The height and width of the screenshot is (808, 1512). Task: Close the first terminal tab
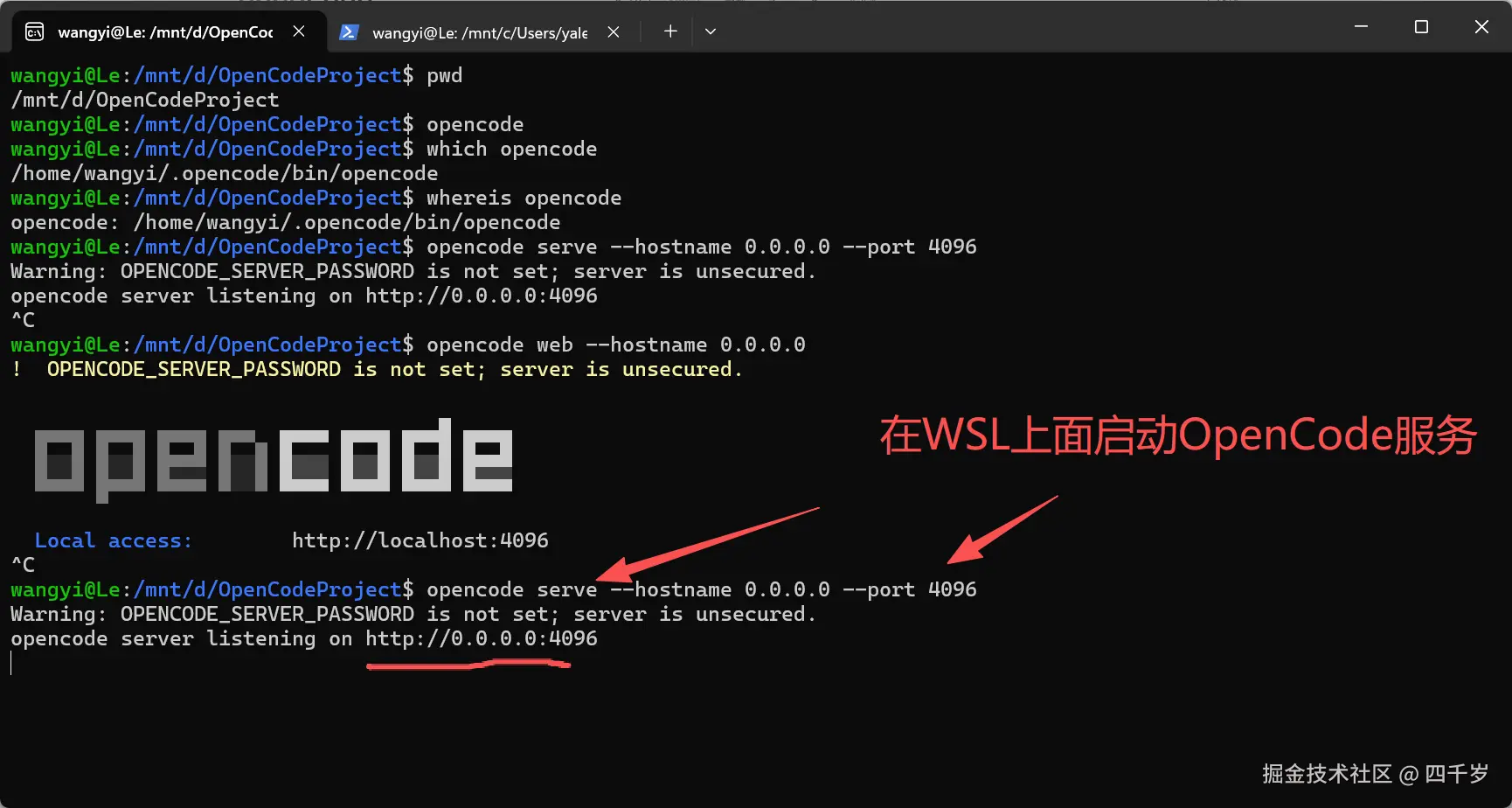click(x=298, y=31)
